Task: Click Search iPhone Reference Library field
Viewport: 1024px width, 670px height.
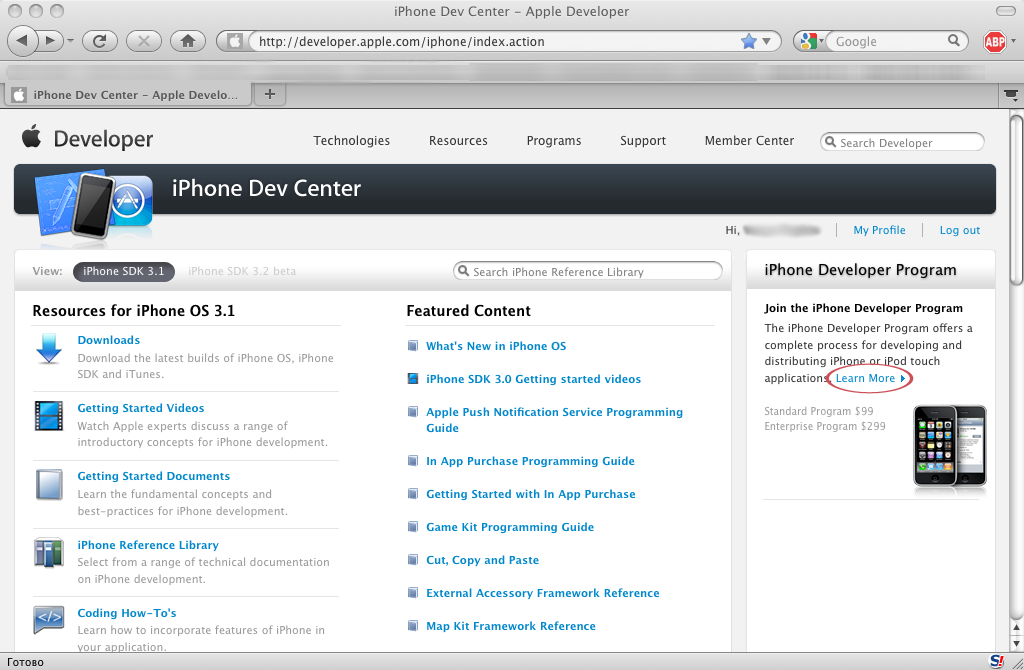Action: (588, 272)
